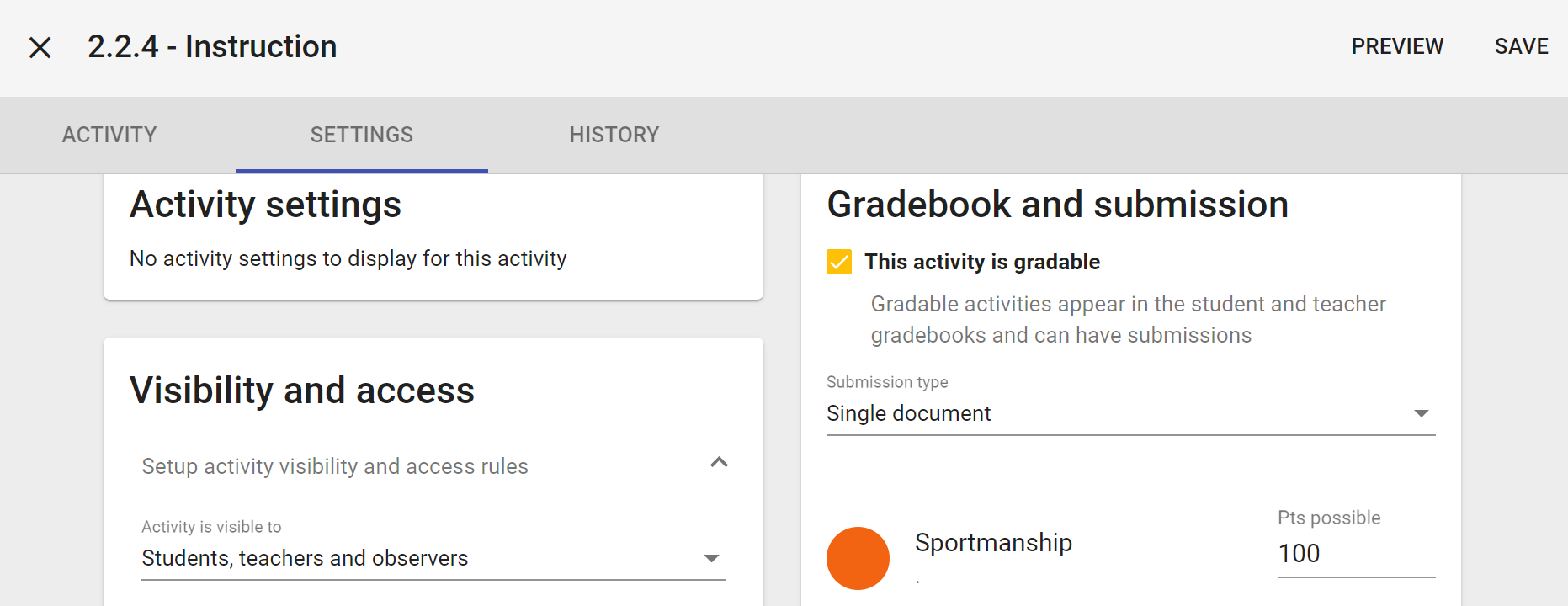Click the Sportmanship category label
The width and height of the screenshot is (1568, 606).
tap(993, 543)
